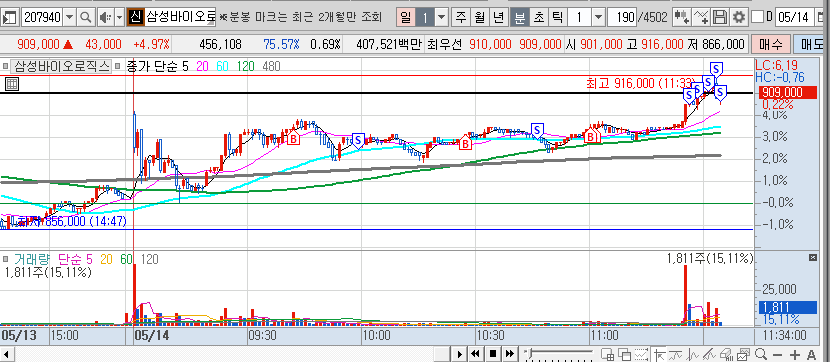Viewport: 830px width, 362px height.
Task: Open the data grid icon under chart title
Action: point(11,84)
